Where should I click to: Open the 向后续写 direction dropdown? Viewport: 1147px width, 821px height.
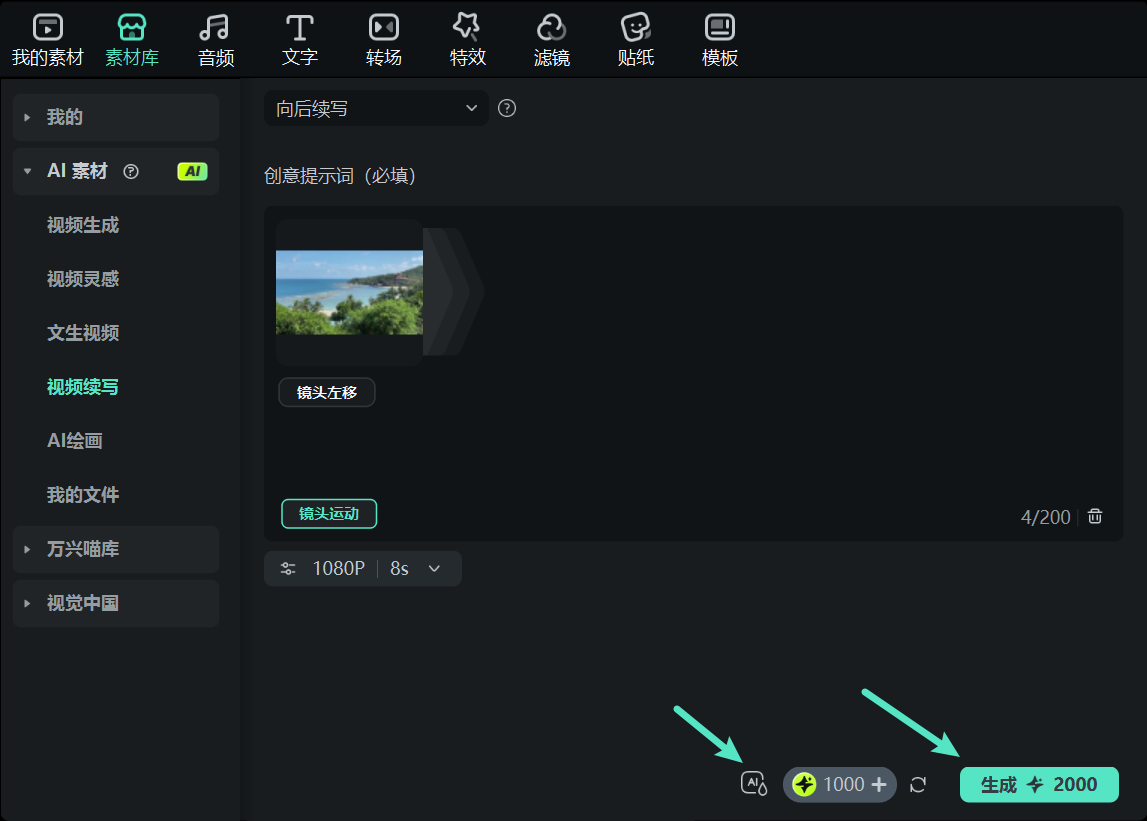tap(376, 108)
